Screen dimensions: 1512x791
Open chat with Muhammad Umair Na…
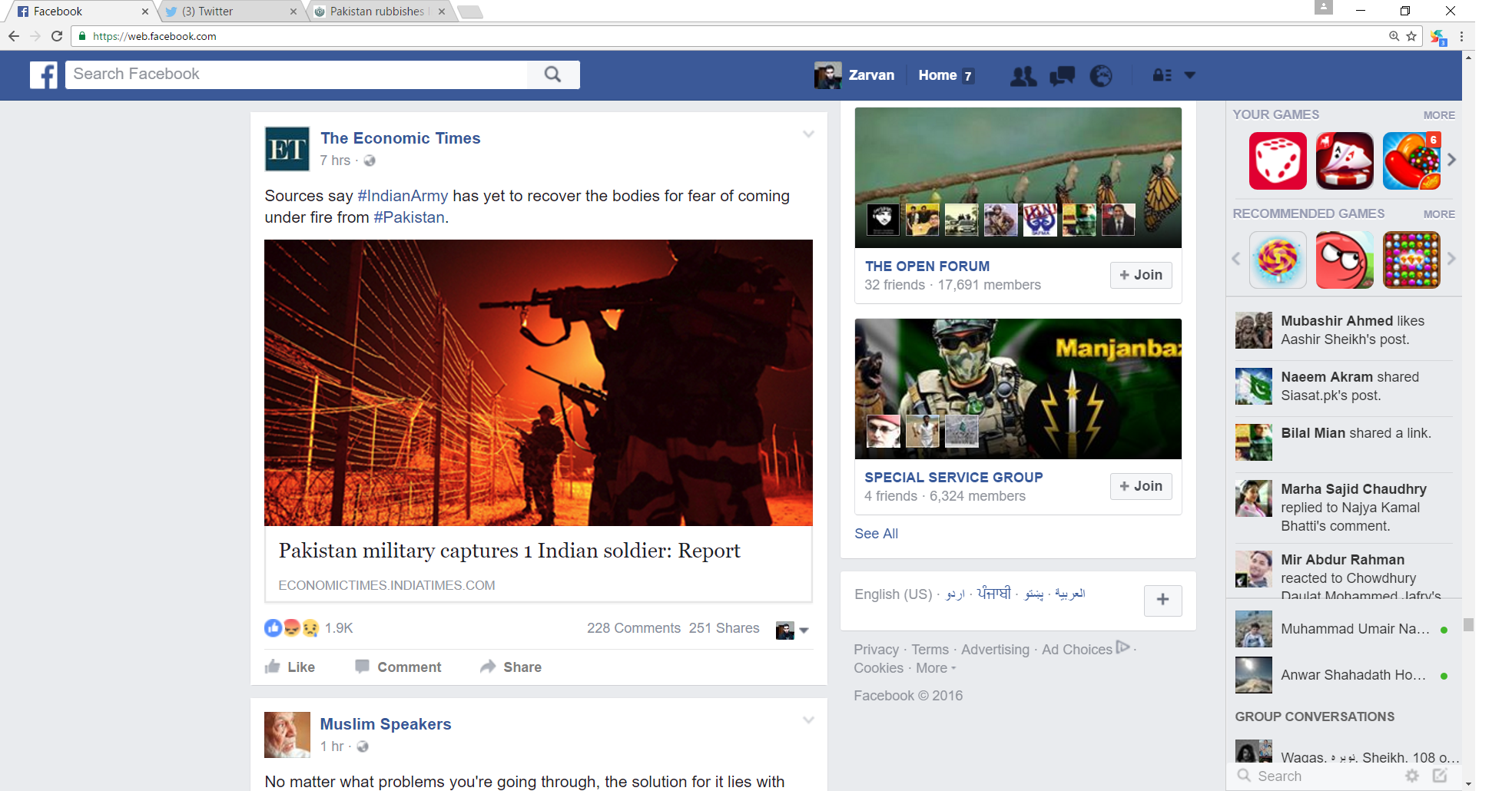pos(1343,629)
